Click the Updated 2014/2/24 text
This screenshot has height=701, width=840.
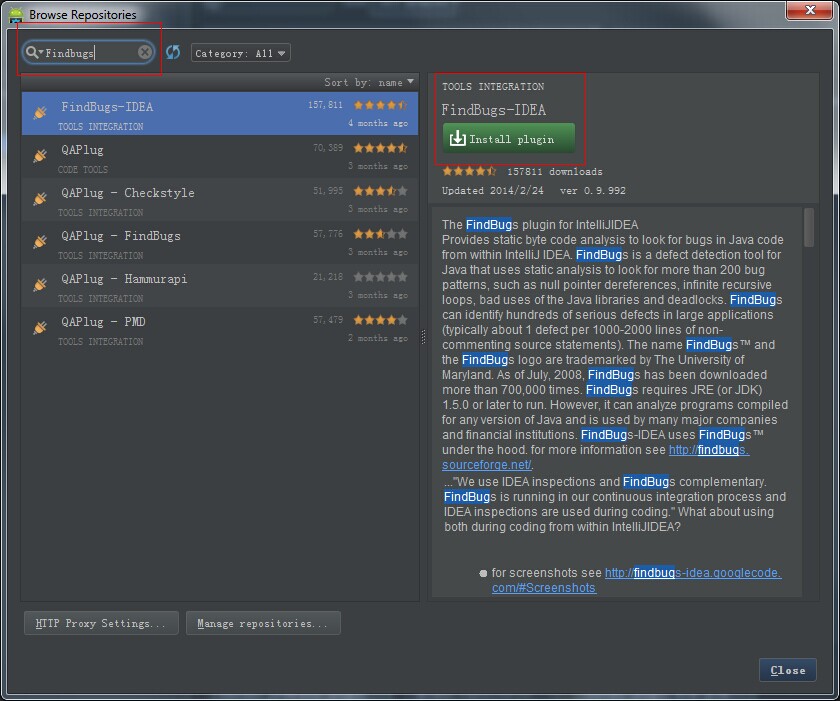tap(492, 191)
